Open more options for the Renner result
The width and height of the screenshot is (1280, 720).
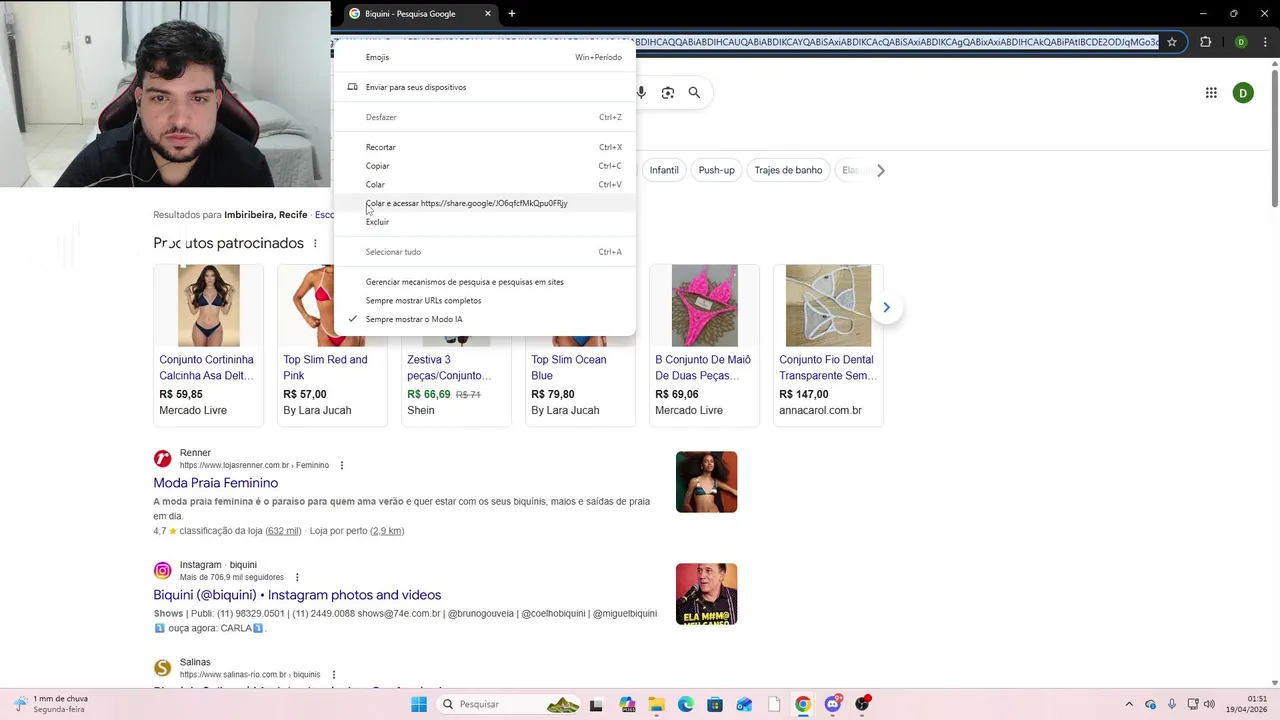click(x=342, y=465)
